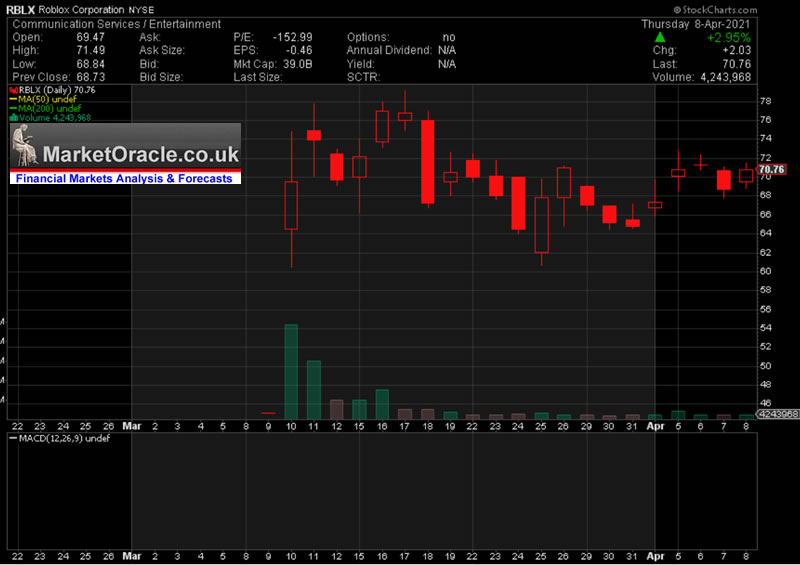Viewport: 800px width, 565px height.
Task: Click the March 11 red candlestick
Action: [x=314, y=135]
